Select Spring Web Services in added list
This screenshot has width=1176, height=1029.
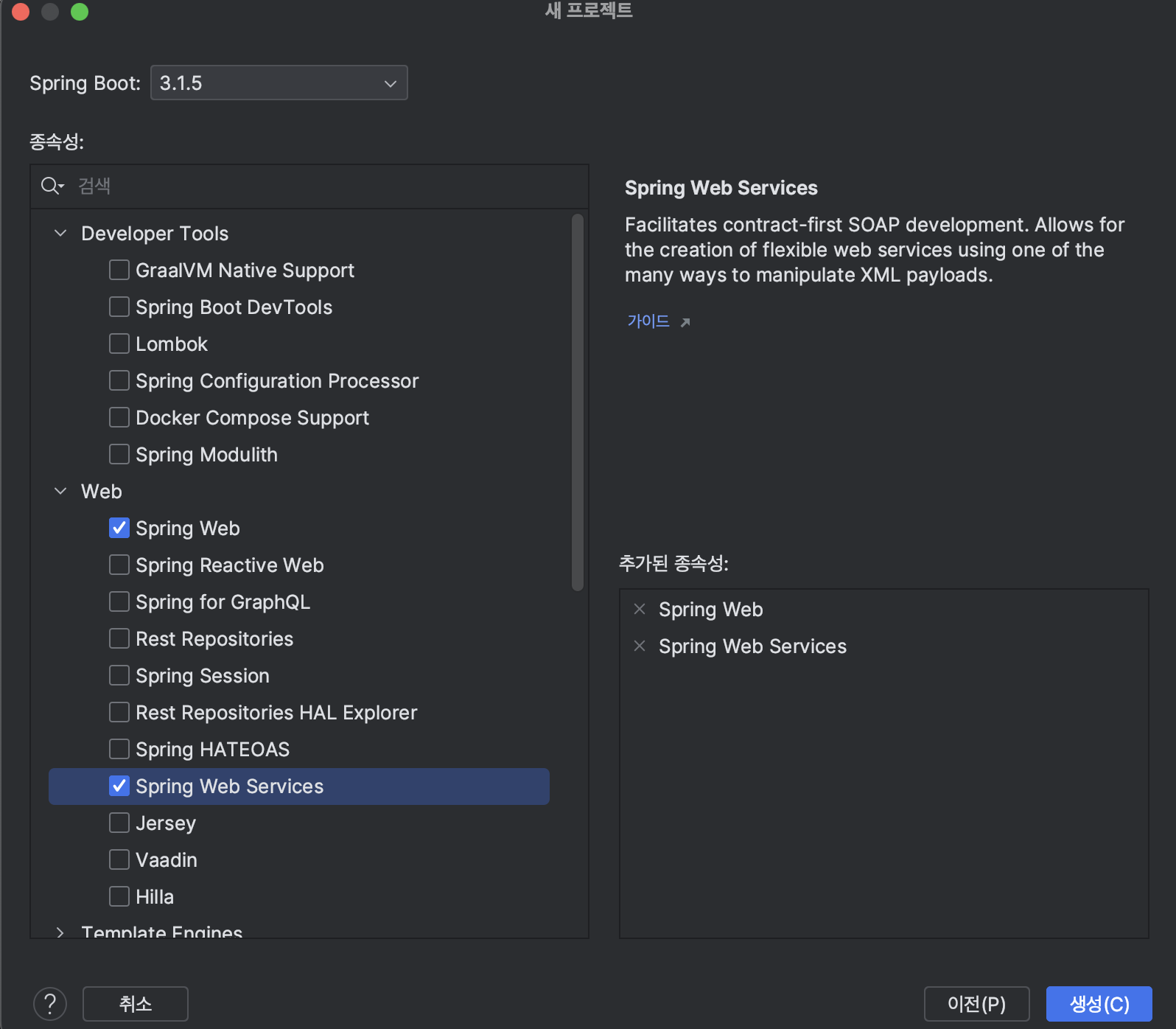(x=752, y=646)
